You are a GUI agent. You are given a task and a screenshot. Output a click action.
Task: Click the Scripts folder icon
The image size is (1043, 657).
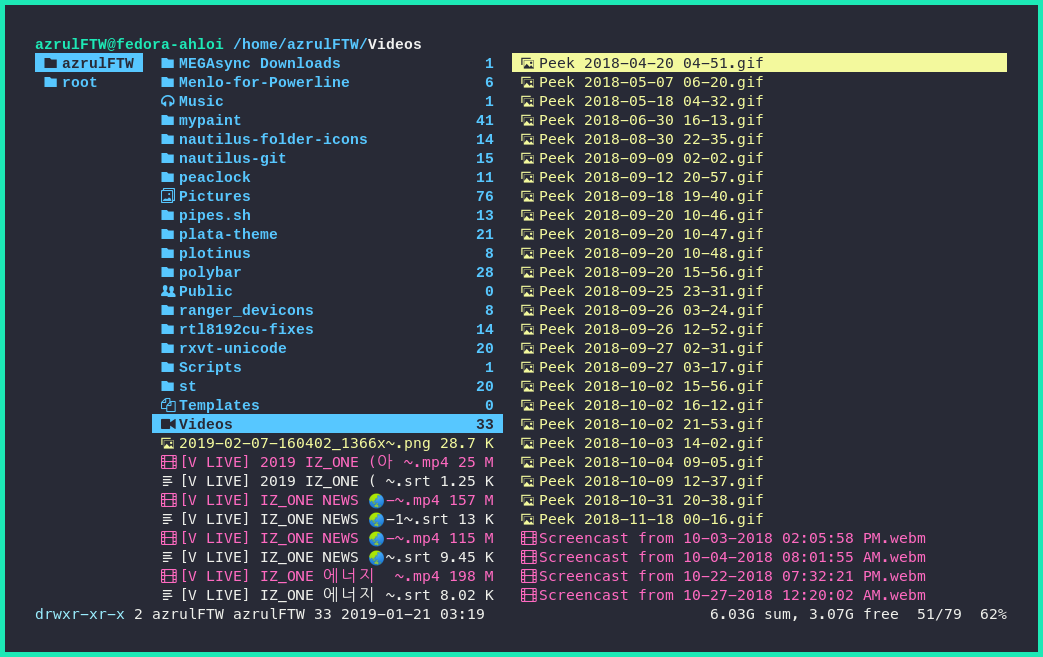pyautogui.click(x=168, y=367)
